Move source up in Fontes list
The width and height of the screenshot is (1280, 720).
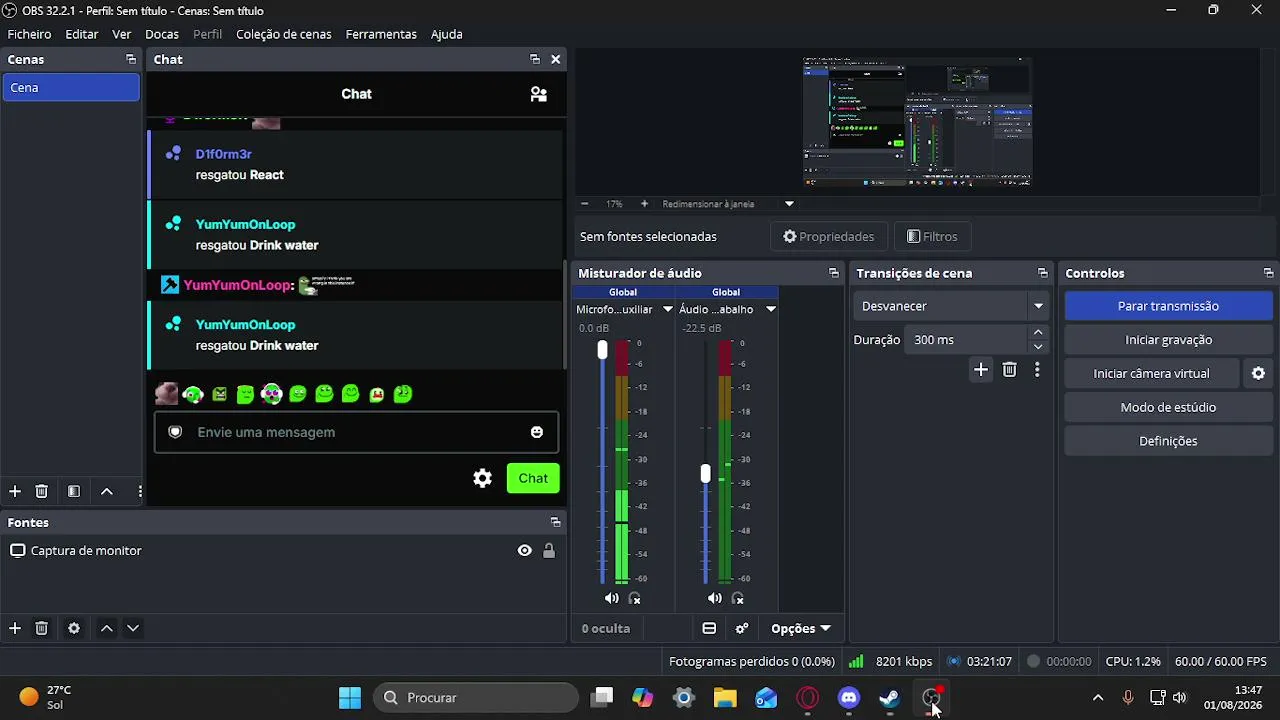click(106, 628)
